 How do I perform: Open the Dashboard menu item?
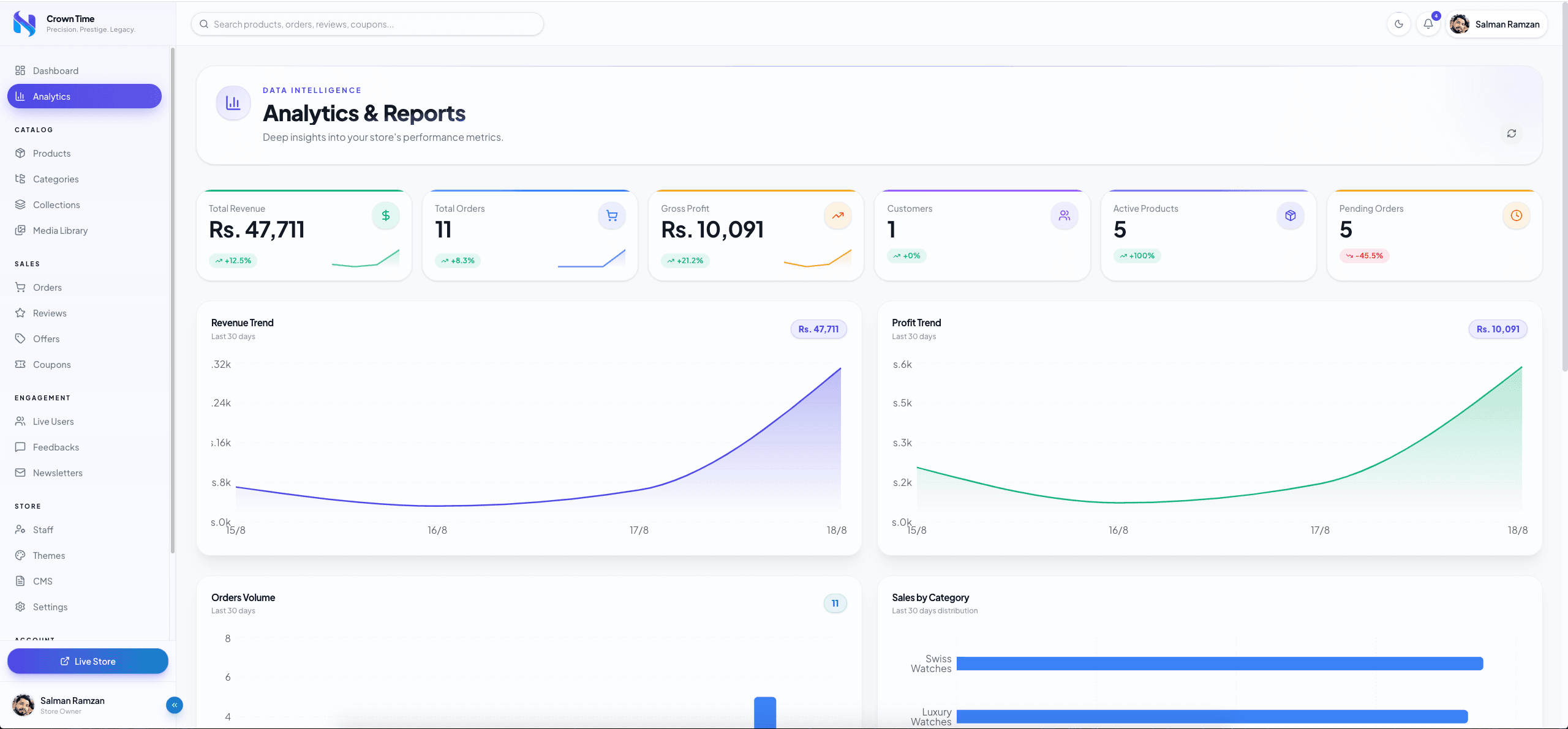click(x=85, y=71)
